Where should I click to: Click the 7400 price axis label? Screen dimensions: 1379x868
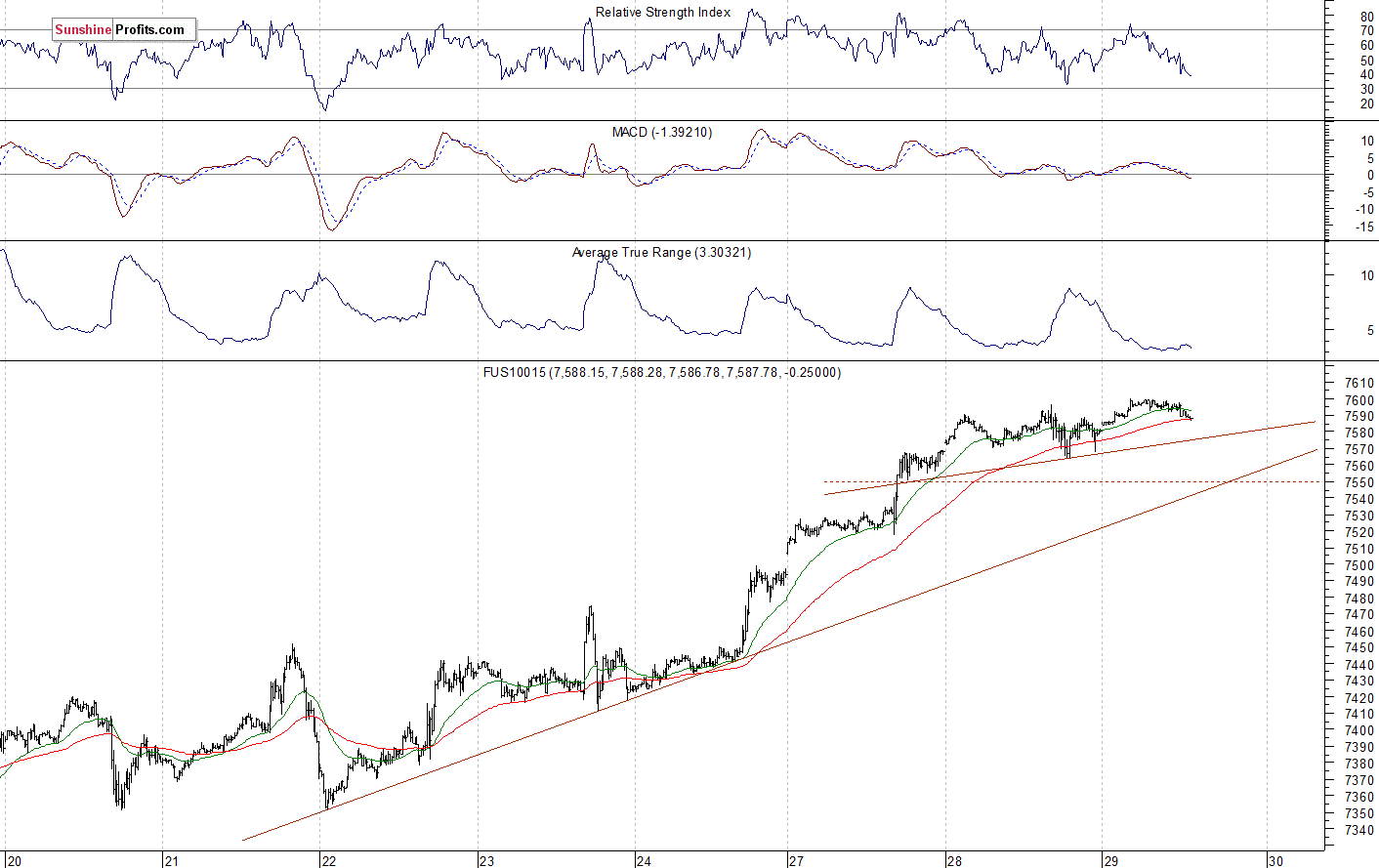(1358, 730)
